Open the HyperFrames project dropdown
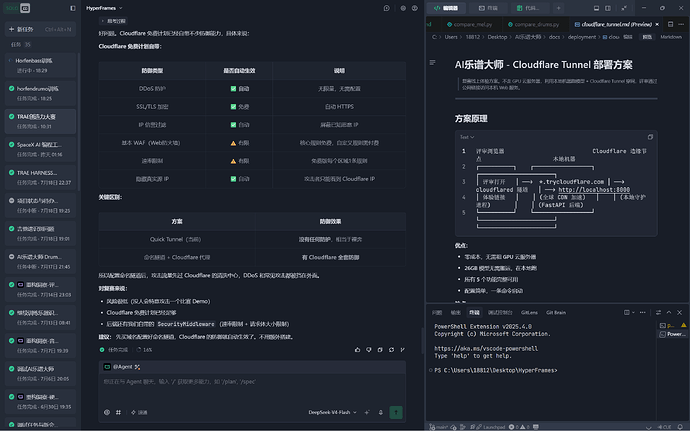The image size is (690, 431). [x=104, y=8]
